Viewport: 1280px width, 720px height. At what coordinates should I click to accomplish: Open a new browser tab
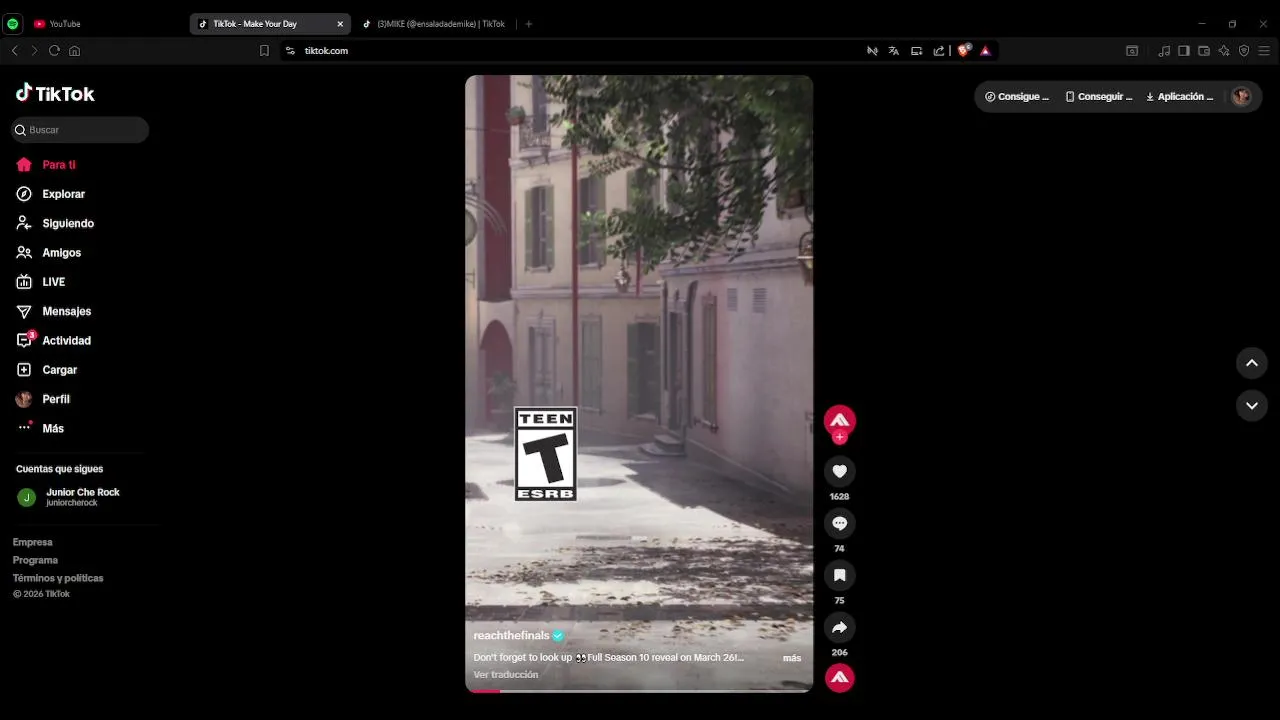529,24
